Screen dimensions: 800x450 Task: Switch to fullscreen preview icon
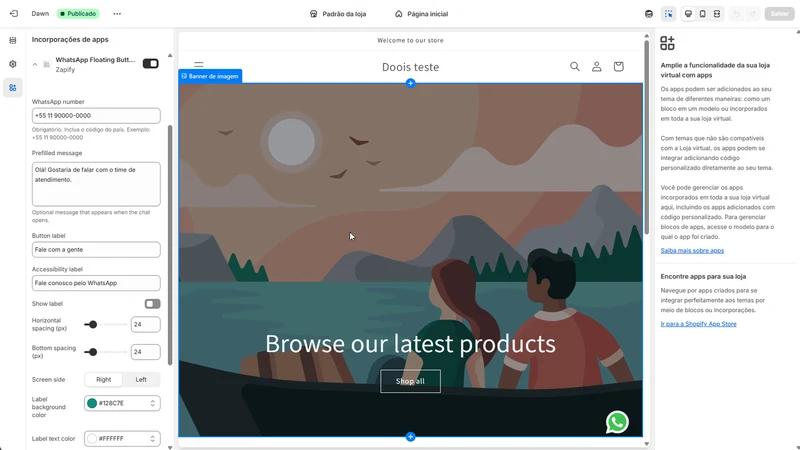pos(717,14)
